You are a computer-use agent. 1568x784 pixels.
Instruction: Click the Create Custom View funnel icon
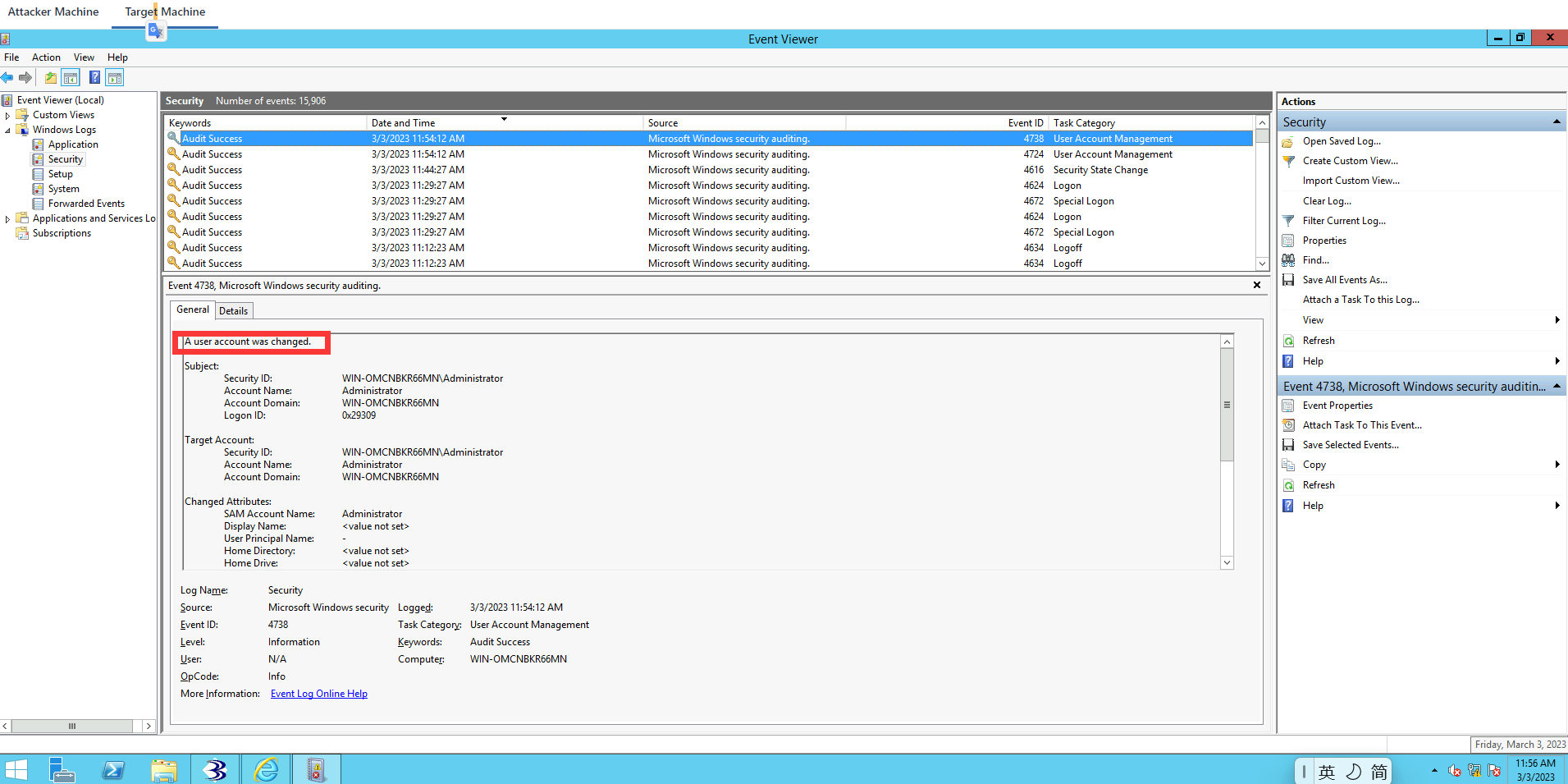(1288, 161)
